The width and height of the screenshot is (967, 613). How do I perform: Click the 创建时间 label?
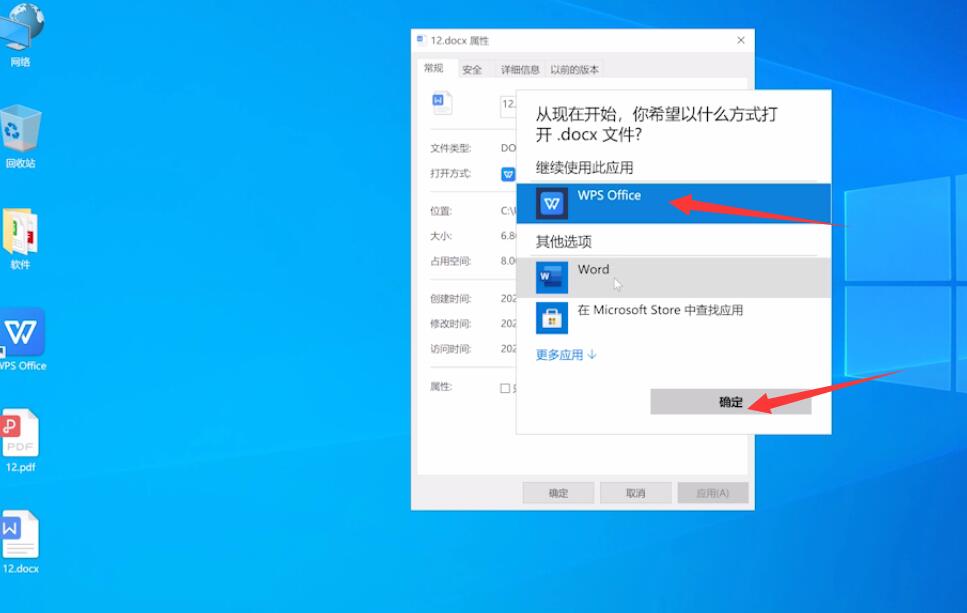(451, 298)
